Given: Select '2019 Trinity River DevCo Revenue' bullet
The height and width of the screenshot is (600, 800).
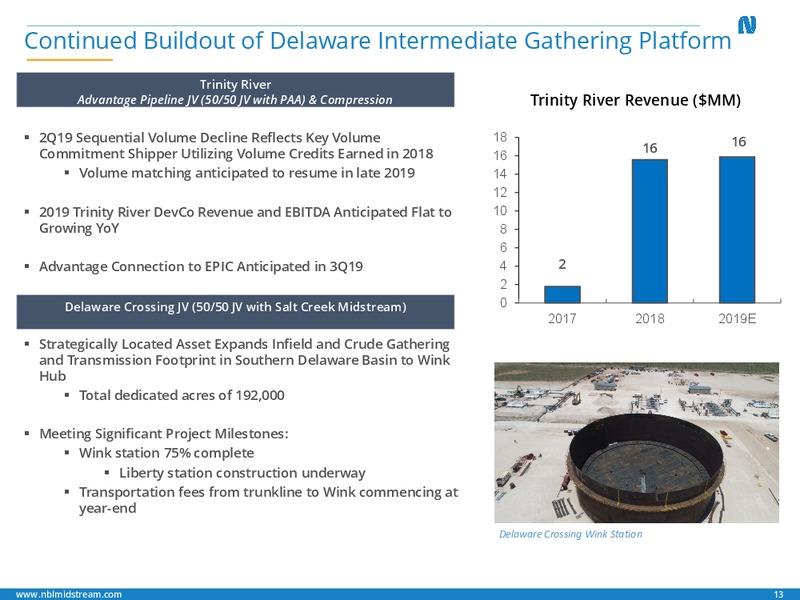Looking at the screenshot, I should pos(245,220).
